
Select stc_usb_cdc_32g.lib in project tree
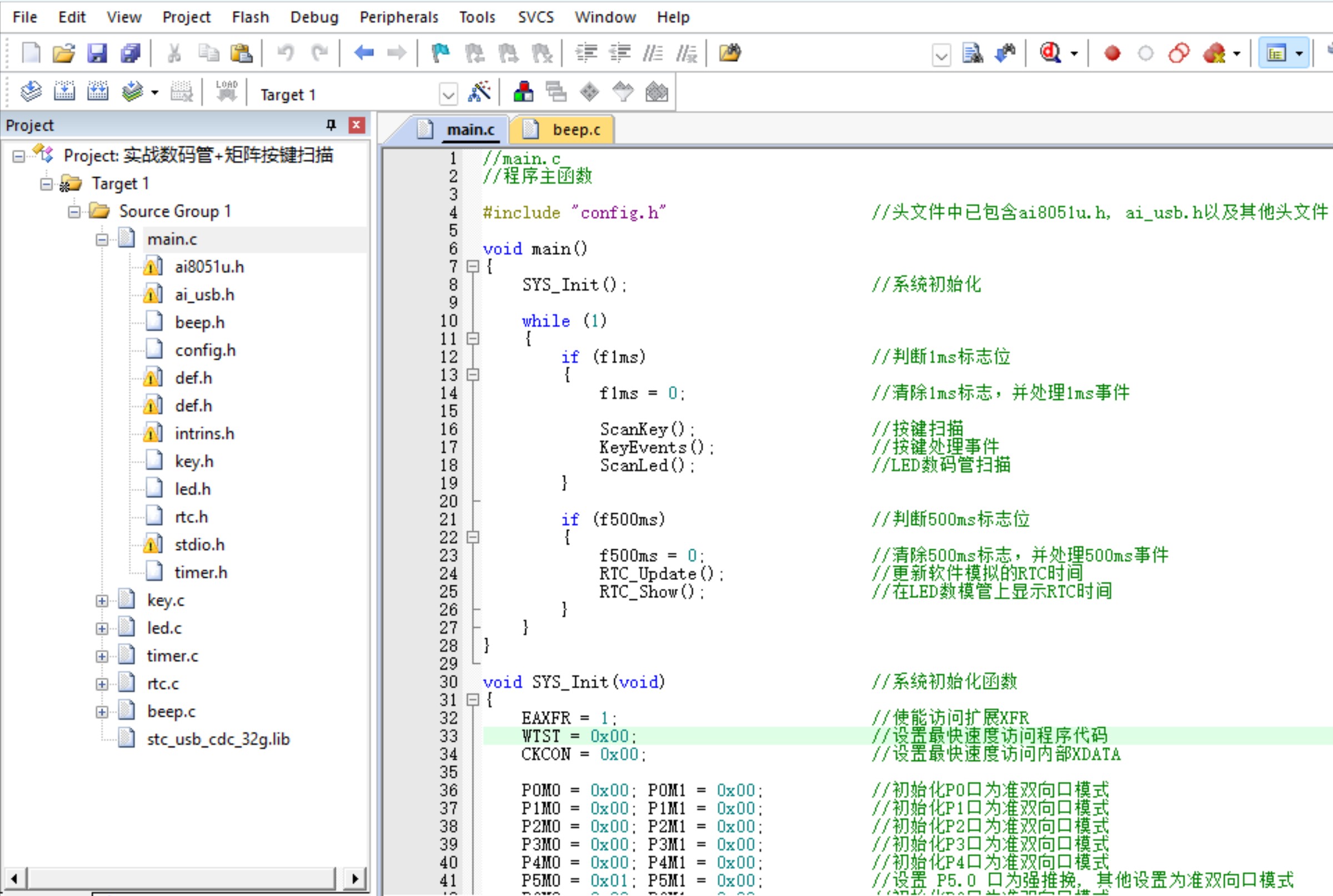[218, 739]
